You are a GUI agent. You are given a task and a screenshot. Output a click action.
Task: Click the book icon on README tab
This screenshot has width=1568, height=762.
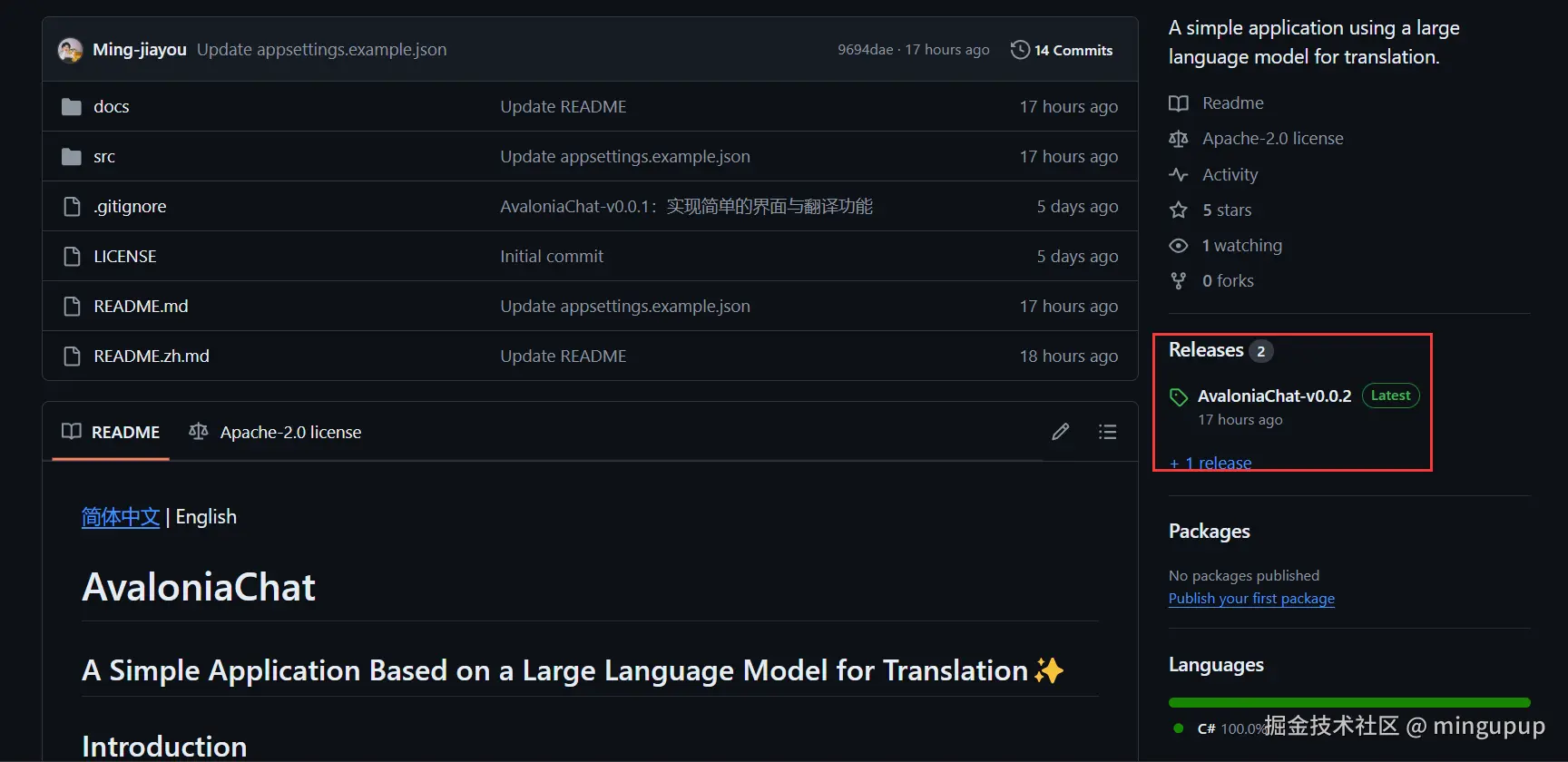72,432
